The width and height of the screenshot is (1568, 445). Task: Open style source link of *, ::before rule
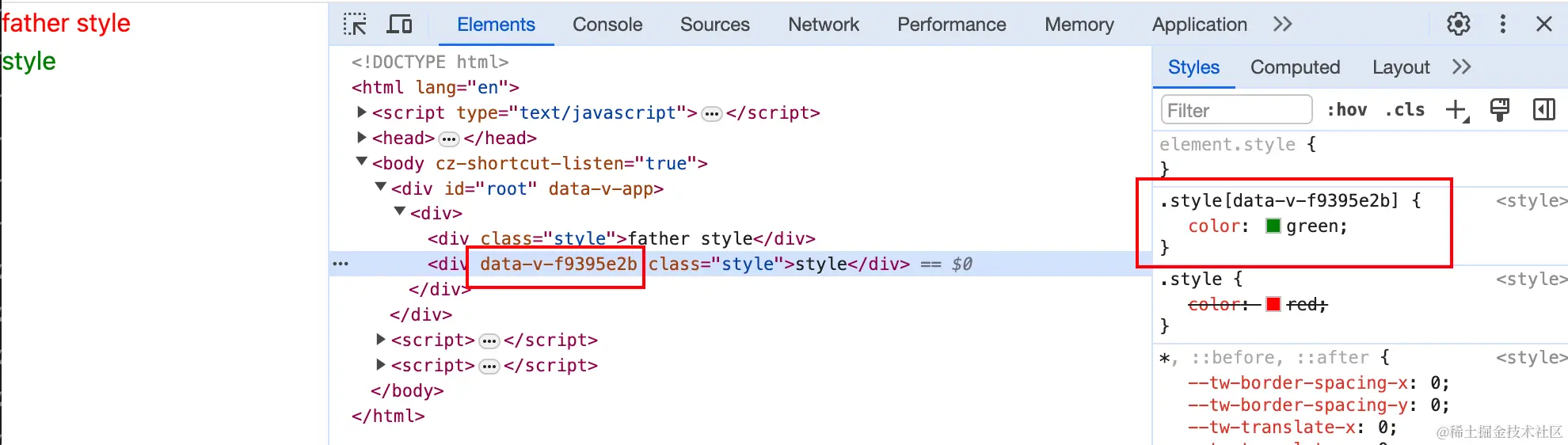(x=1531, y=357)
